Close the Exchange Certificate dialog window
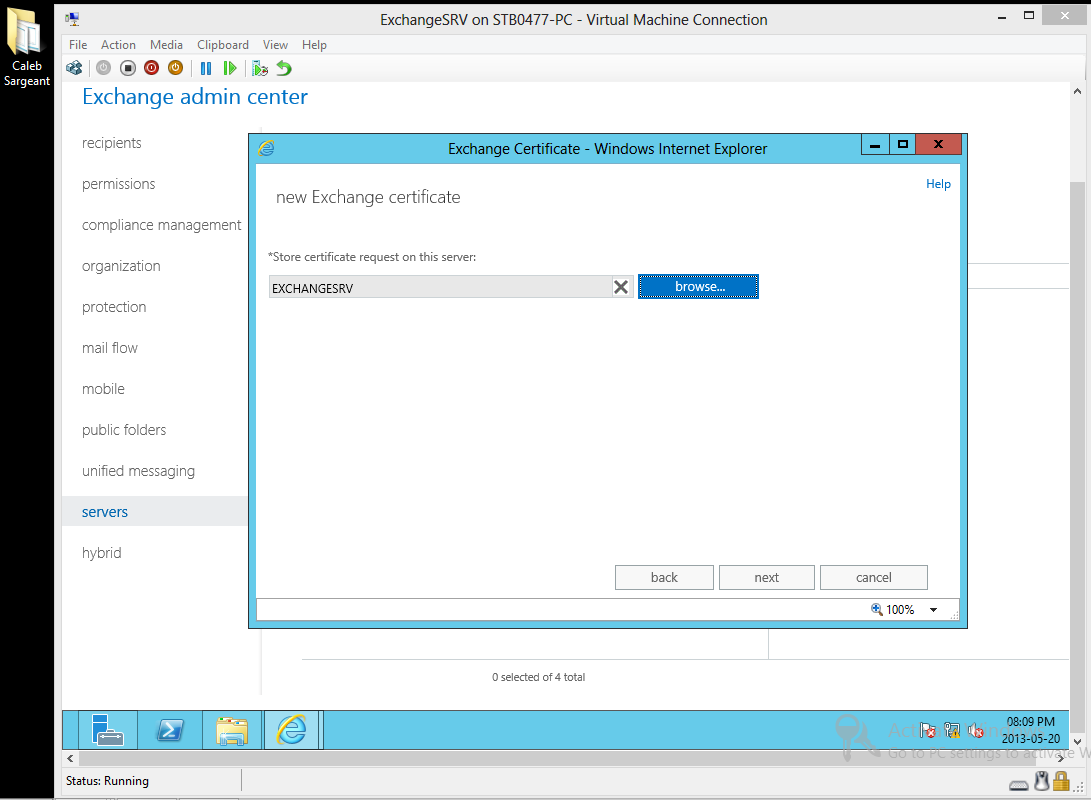The image size is (1091, 800). click(x=939, y=144)
